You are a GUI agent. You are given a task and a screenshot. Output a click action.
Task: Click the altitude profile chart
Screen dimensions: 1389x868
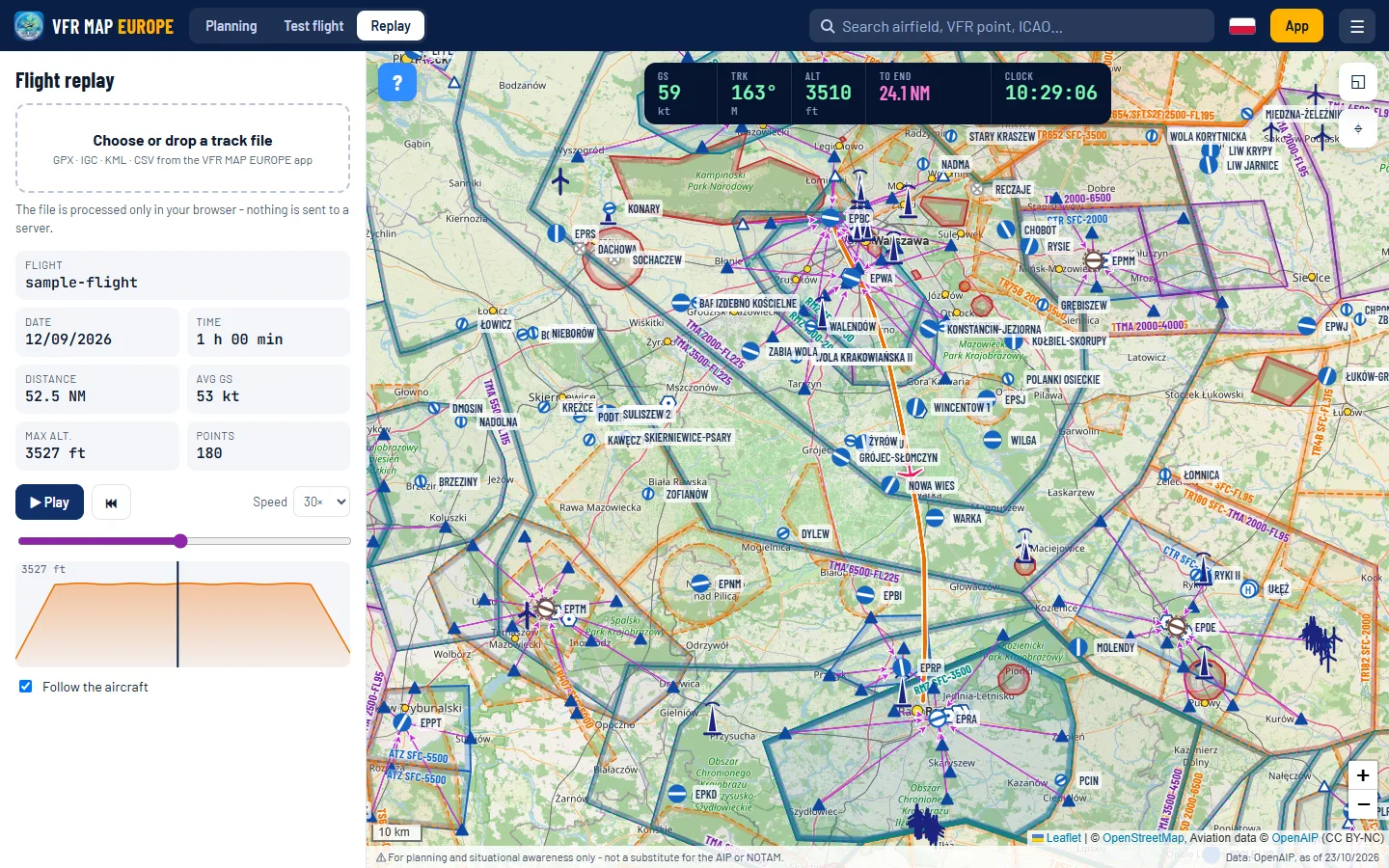[183, 614]
